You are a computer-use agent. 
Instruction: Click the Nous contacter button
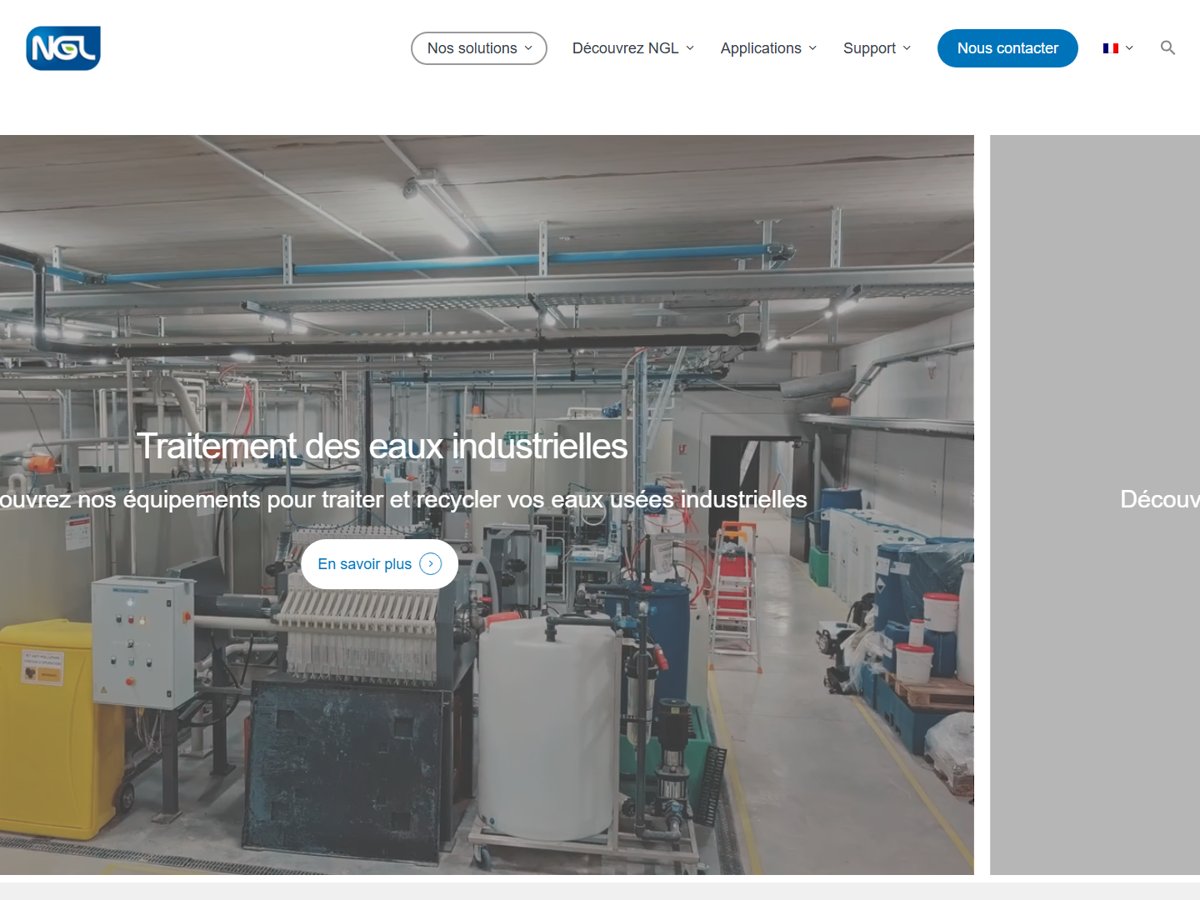click(1007, 48)
